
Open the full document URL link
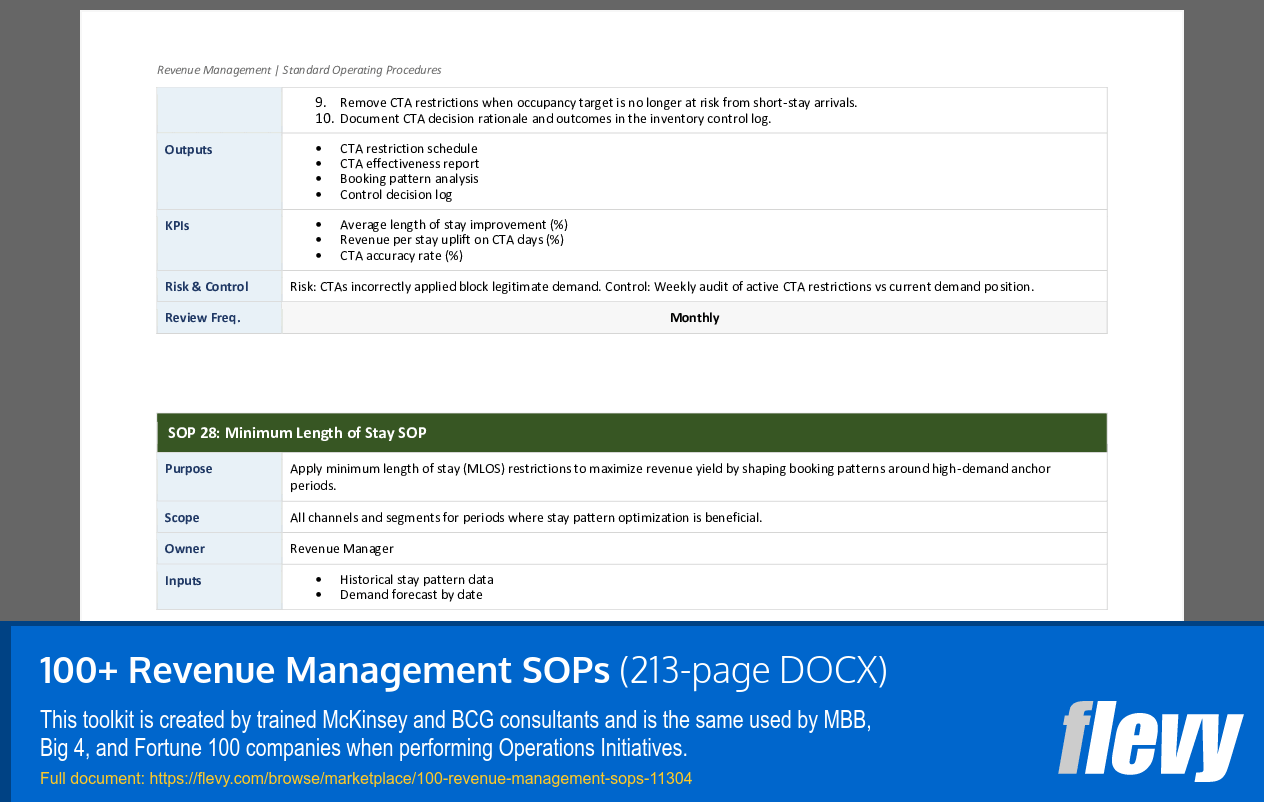tap(420, 778)
